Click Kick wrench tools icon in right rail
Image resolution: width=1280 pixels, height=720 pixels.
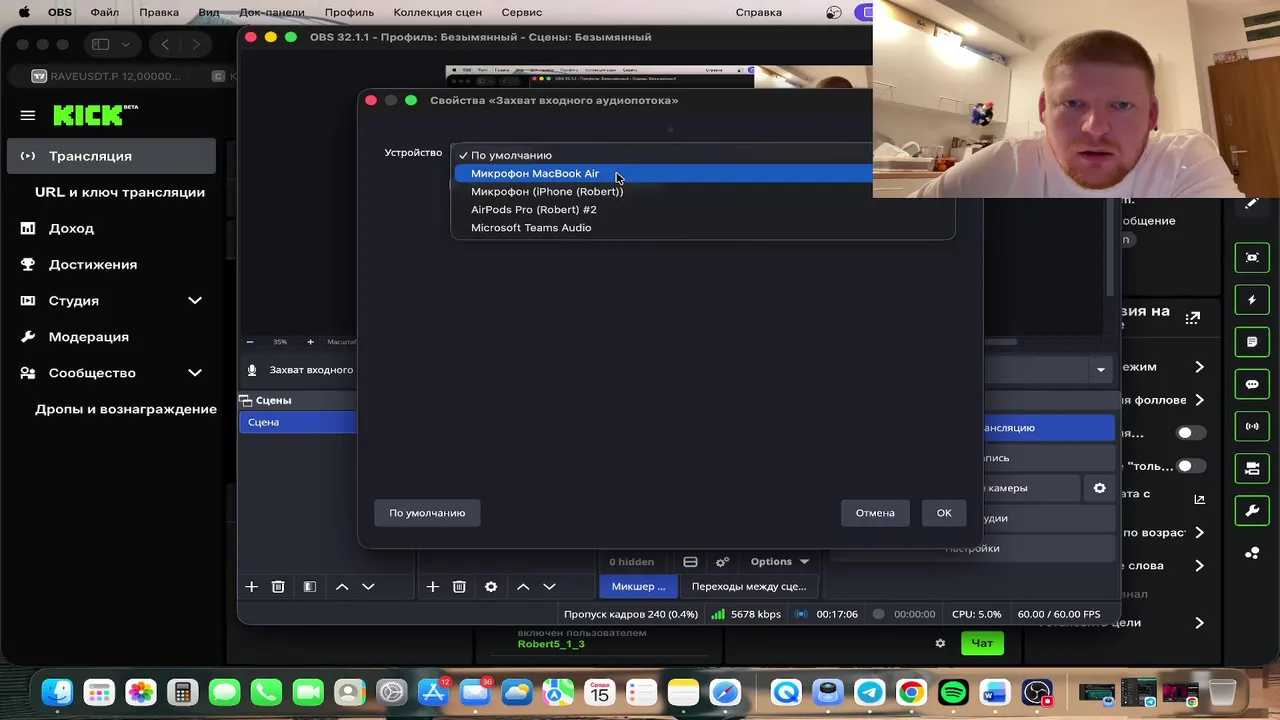(1252, 511)
